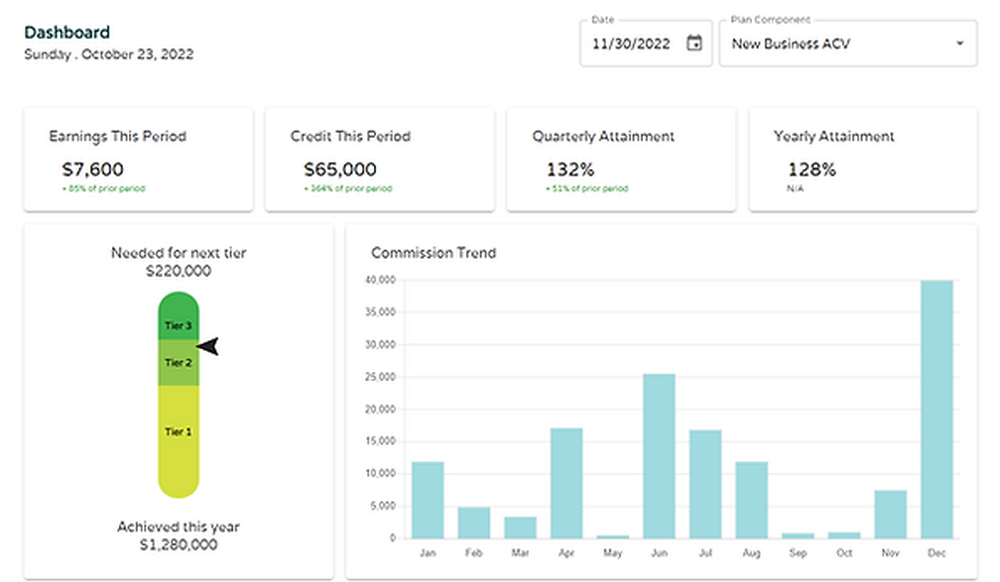Click the +51% of prior period text
This screenshot has height=582, width=1000.
pyautogui.click(x=587, y=189)
